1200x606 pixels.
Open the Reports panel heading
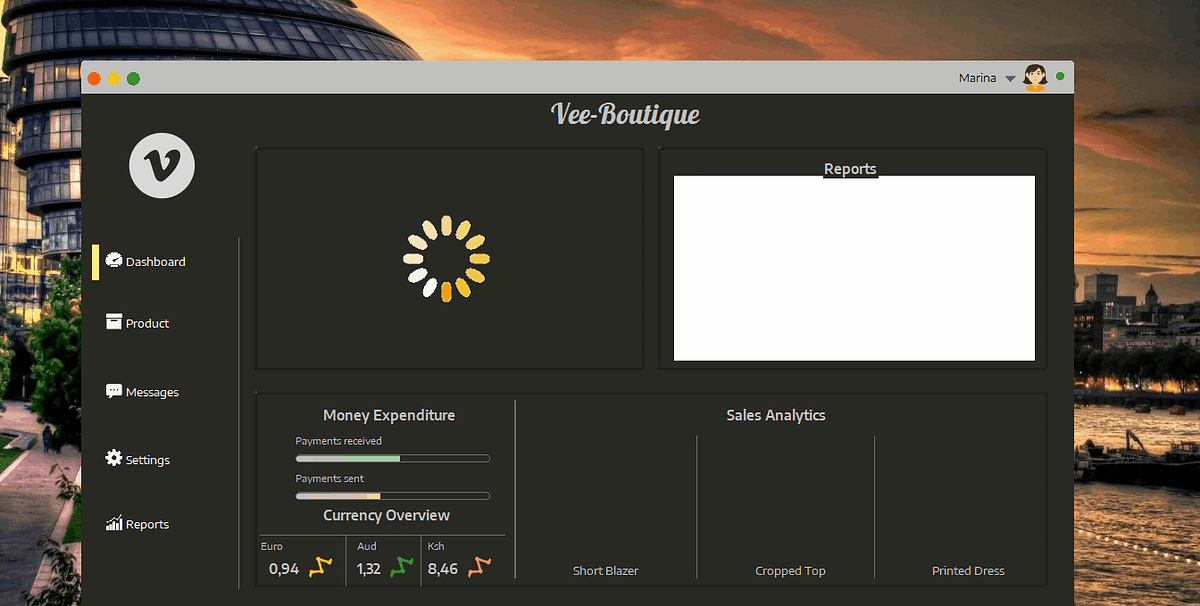[851, 168]
